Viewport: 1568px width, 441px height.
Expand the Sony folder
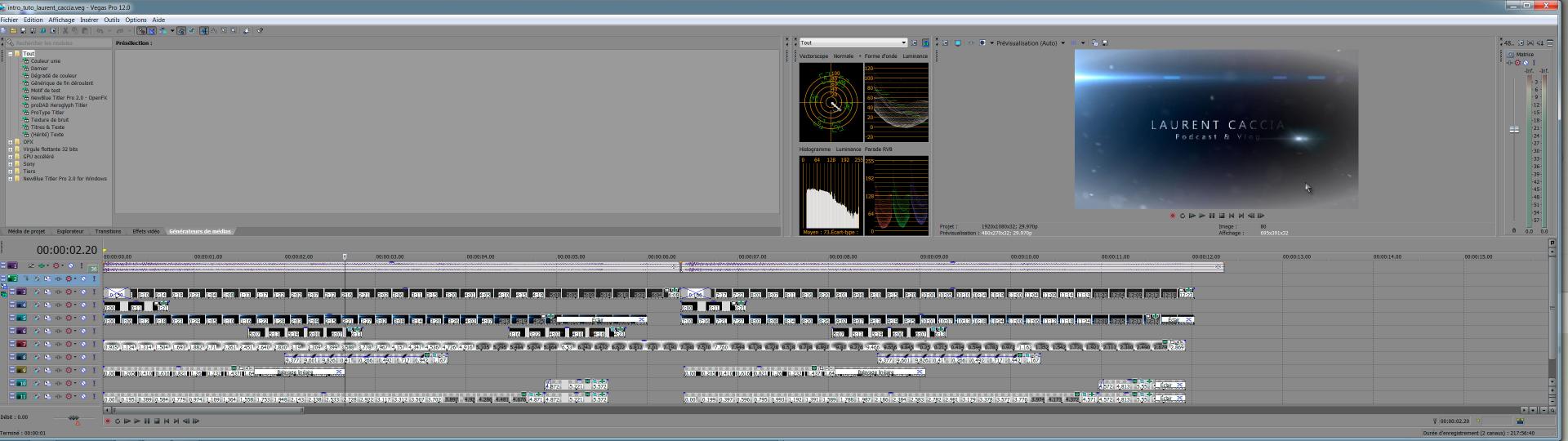click(x=10, y=164)
